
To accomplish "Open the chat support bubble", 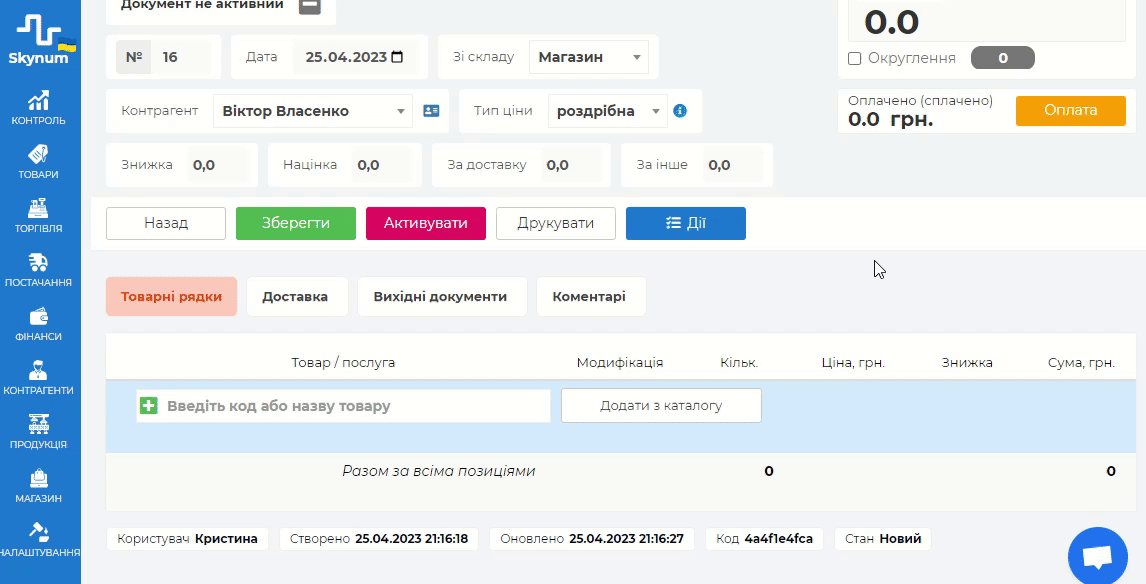I will [x=1097, y=557].
